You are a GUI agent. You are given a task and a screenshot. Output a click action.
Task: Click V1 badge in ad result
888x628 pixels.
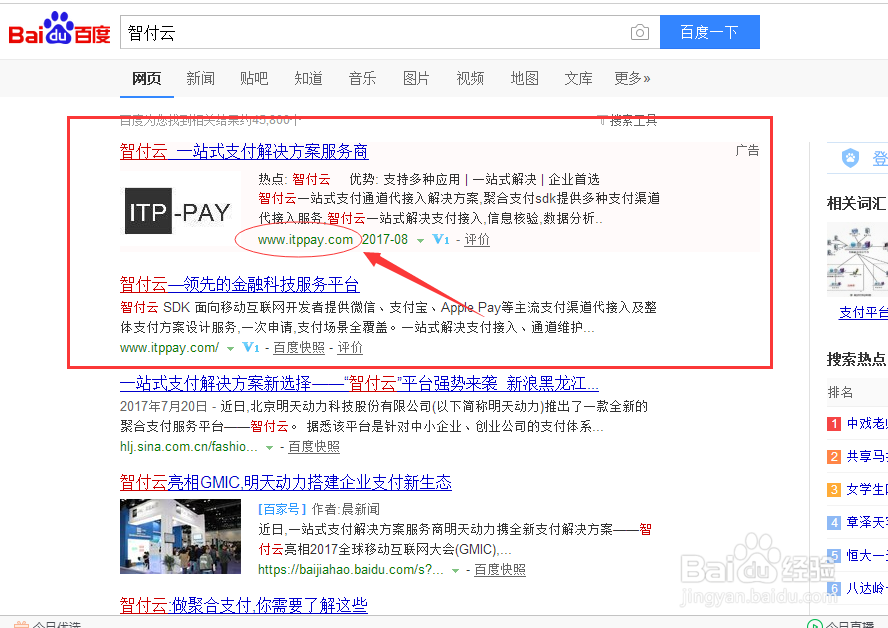tap(441, 240)
